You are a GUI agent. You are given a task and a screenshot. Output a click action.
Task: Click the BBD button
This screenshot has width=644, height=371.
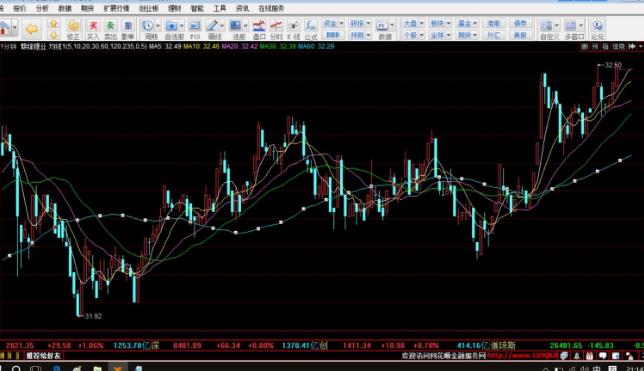[x=332, y=35]
